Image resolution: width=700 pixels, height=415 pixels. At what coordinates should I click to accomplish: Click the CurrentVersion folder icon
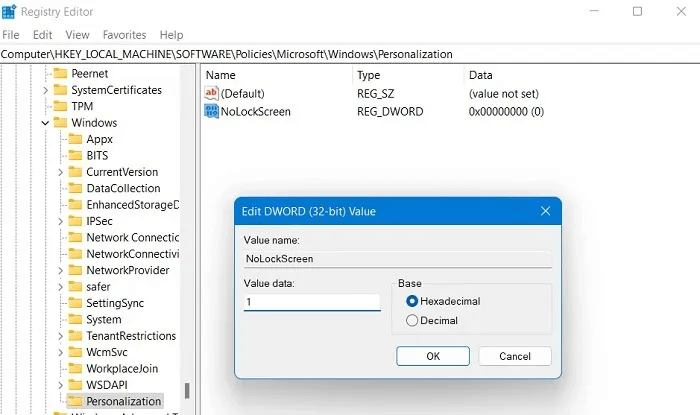[75, 172]
